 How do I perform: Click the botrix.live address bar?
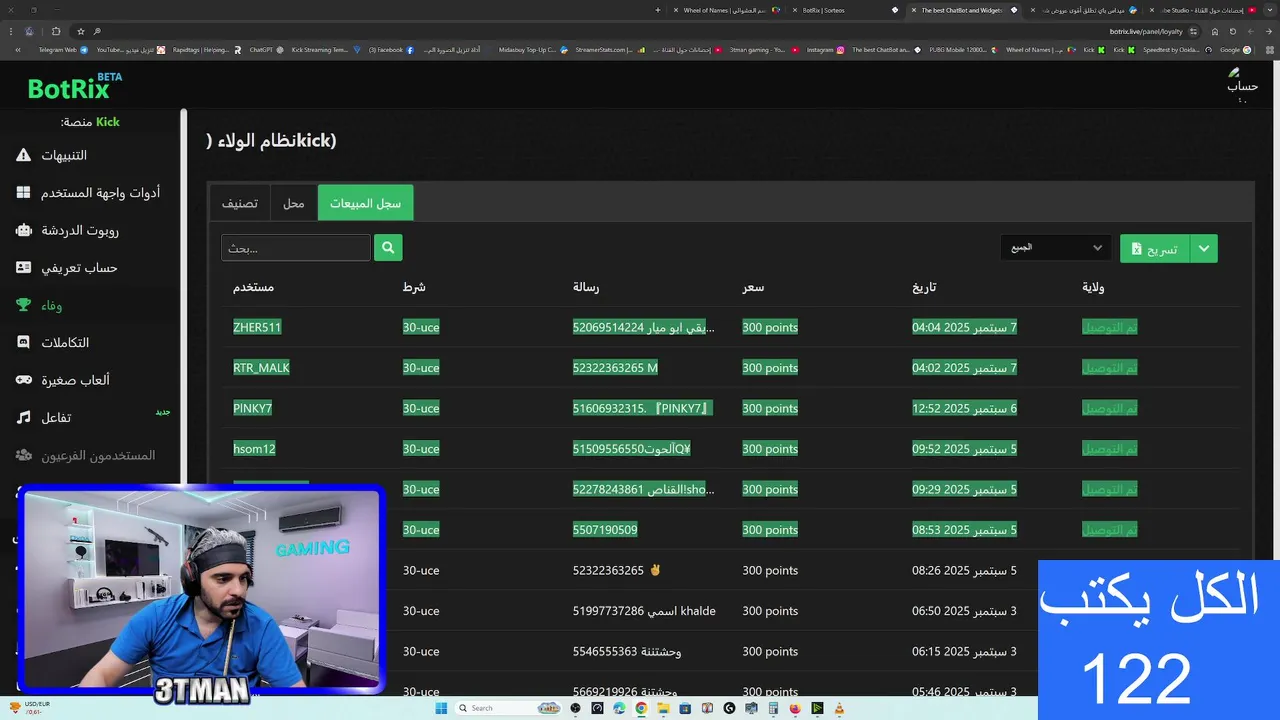(x=640, y=31)
